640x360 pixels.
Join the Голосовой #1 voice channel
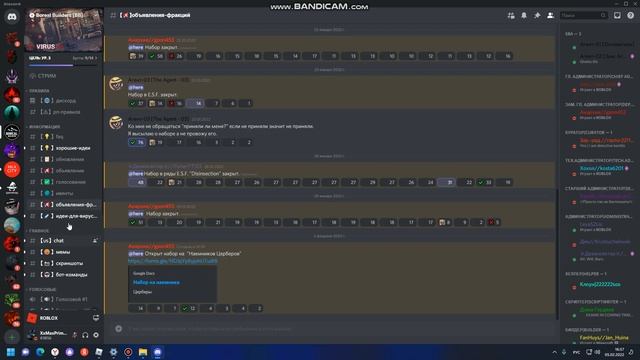pos(63,299)
